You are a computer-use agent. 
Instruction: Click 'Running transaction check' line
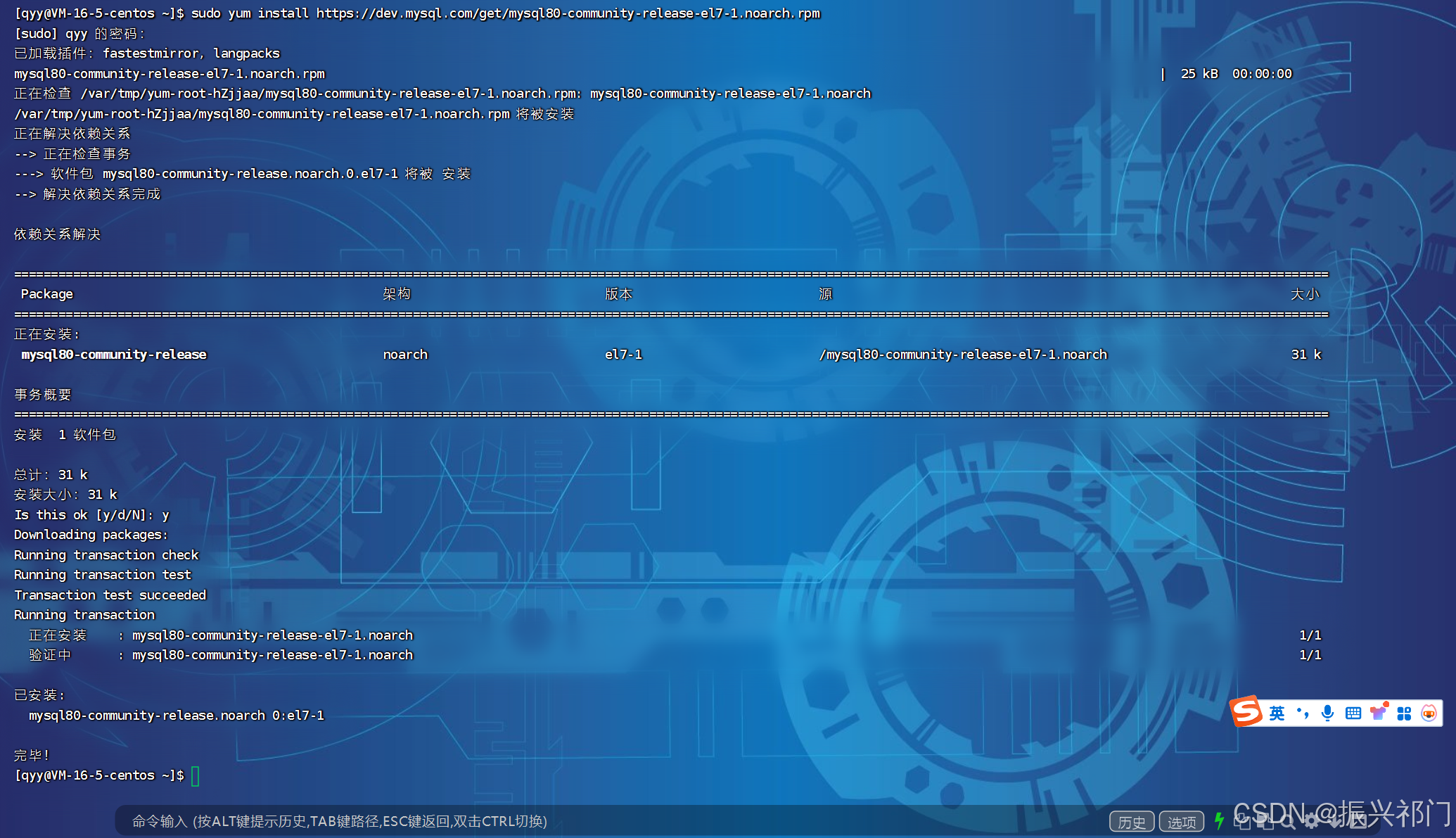point(106,555)
